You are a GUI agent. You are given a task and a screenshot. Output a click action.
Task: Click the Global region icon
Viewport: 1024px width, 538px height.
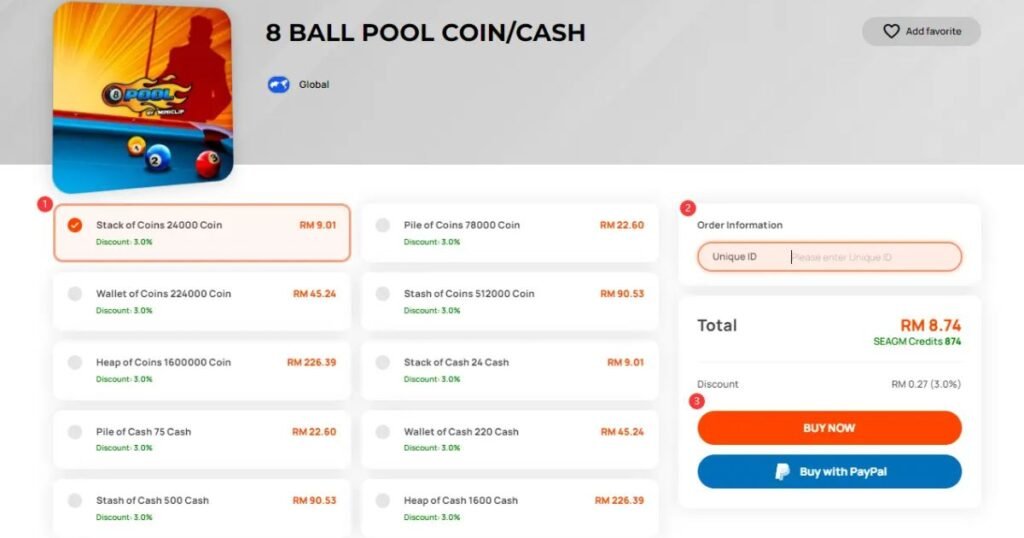278,85
